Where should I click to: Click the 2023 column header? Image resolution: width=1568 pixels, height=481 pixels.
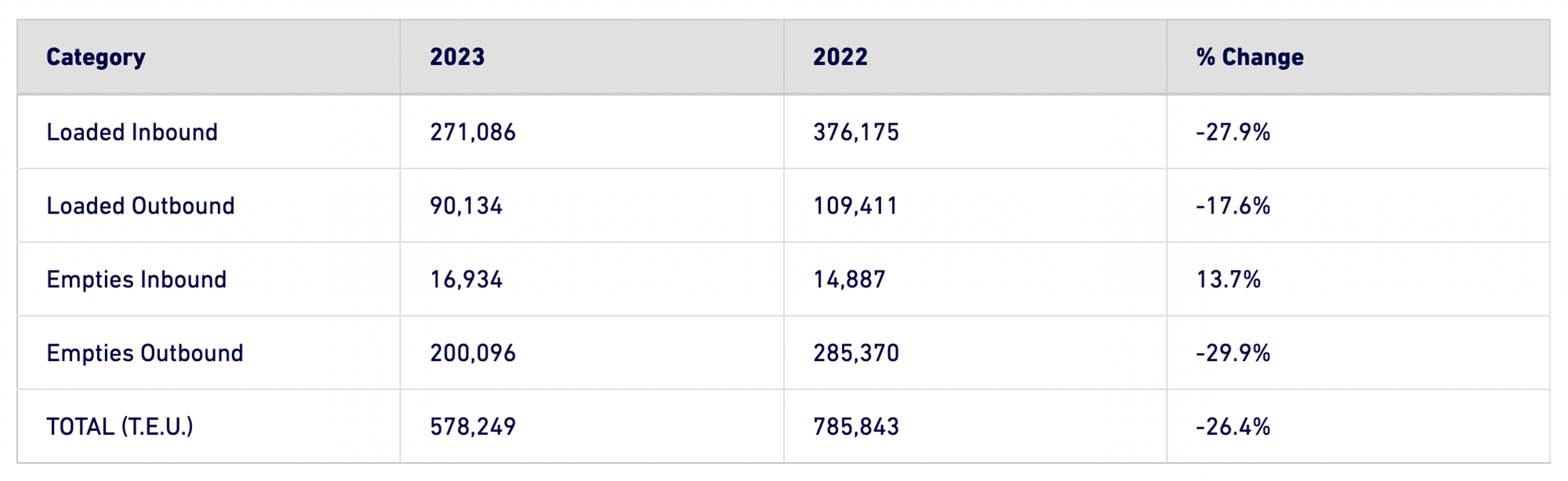coord(457,57)
